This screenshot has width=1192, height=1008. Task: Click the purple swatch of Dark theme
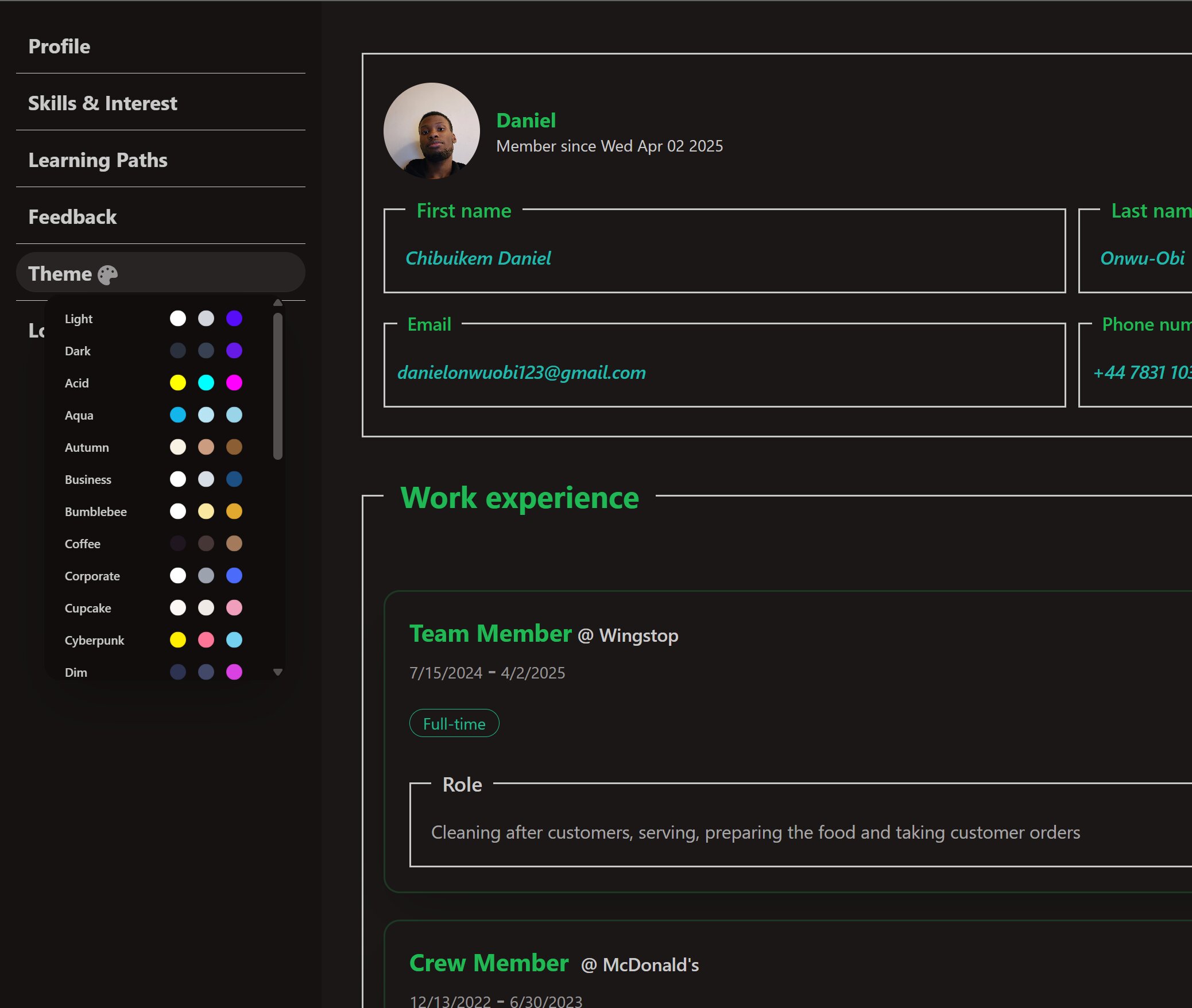point(234,351)
